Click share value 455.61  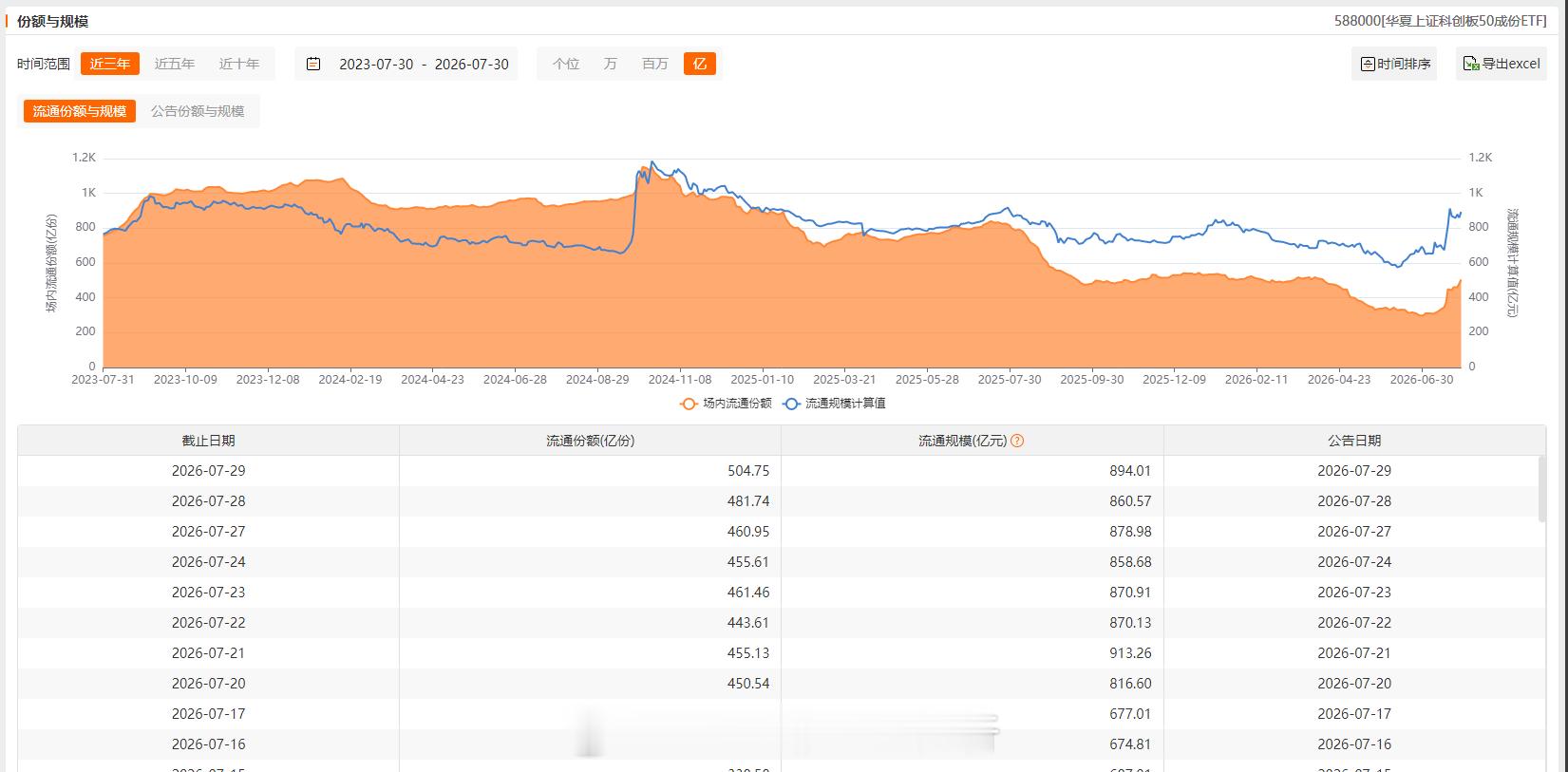click(748, 562)
